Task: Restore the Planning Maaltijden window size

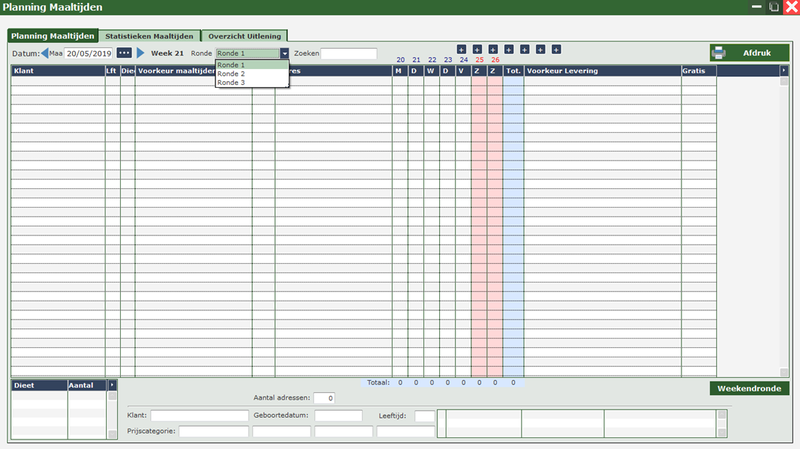Action: pyautogui.click(x=774, y=7)
